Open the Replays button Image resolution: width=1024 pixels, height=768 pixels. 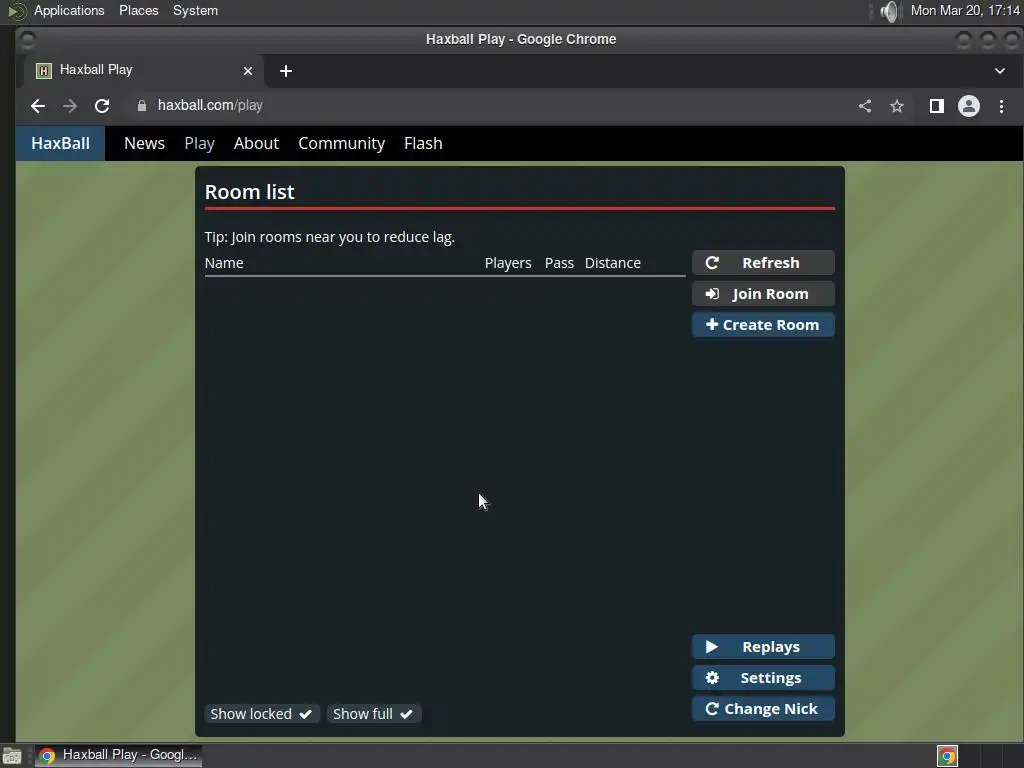pos(763,647)
